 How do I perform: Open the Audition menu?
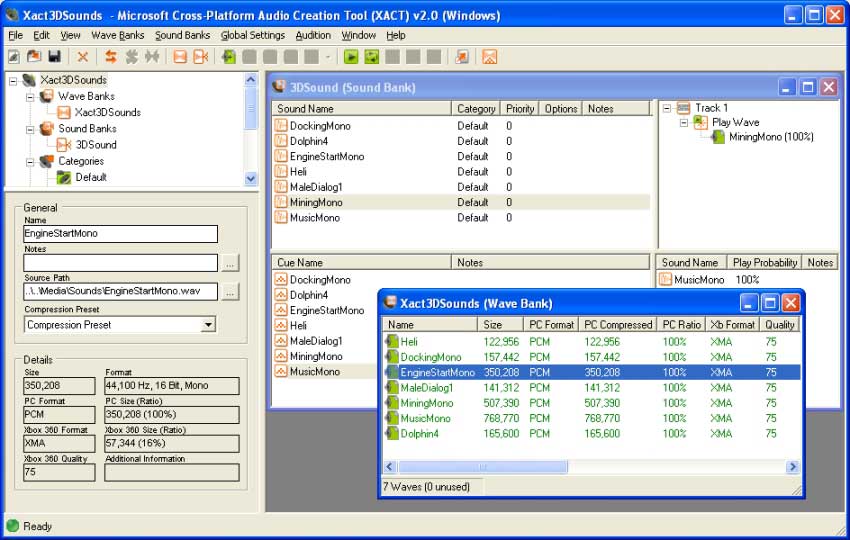click(313, 35)
